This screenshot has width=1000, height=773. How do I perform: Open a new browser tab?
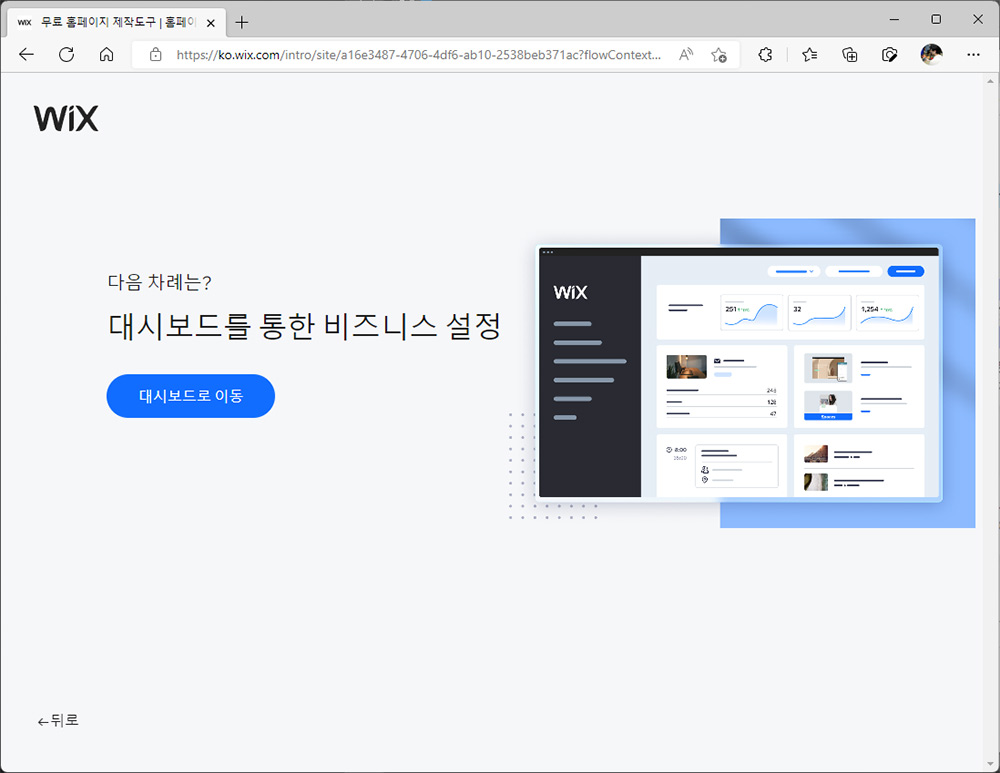242,23
